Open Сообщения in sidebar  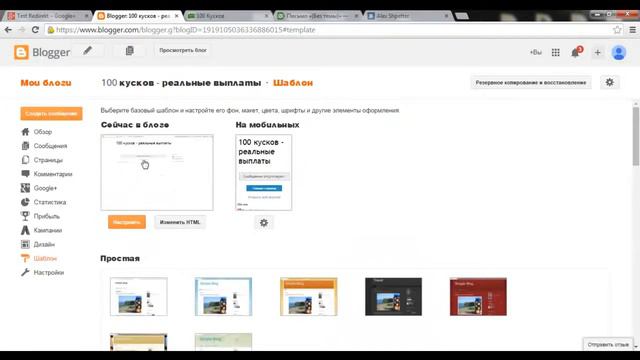(44, 146)
